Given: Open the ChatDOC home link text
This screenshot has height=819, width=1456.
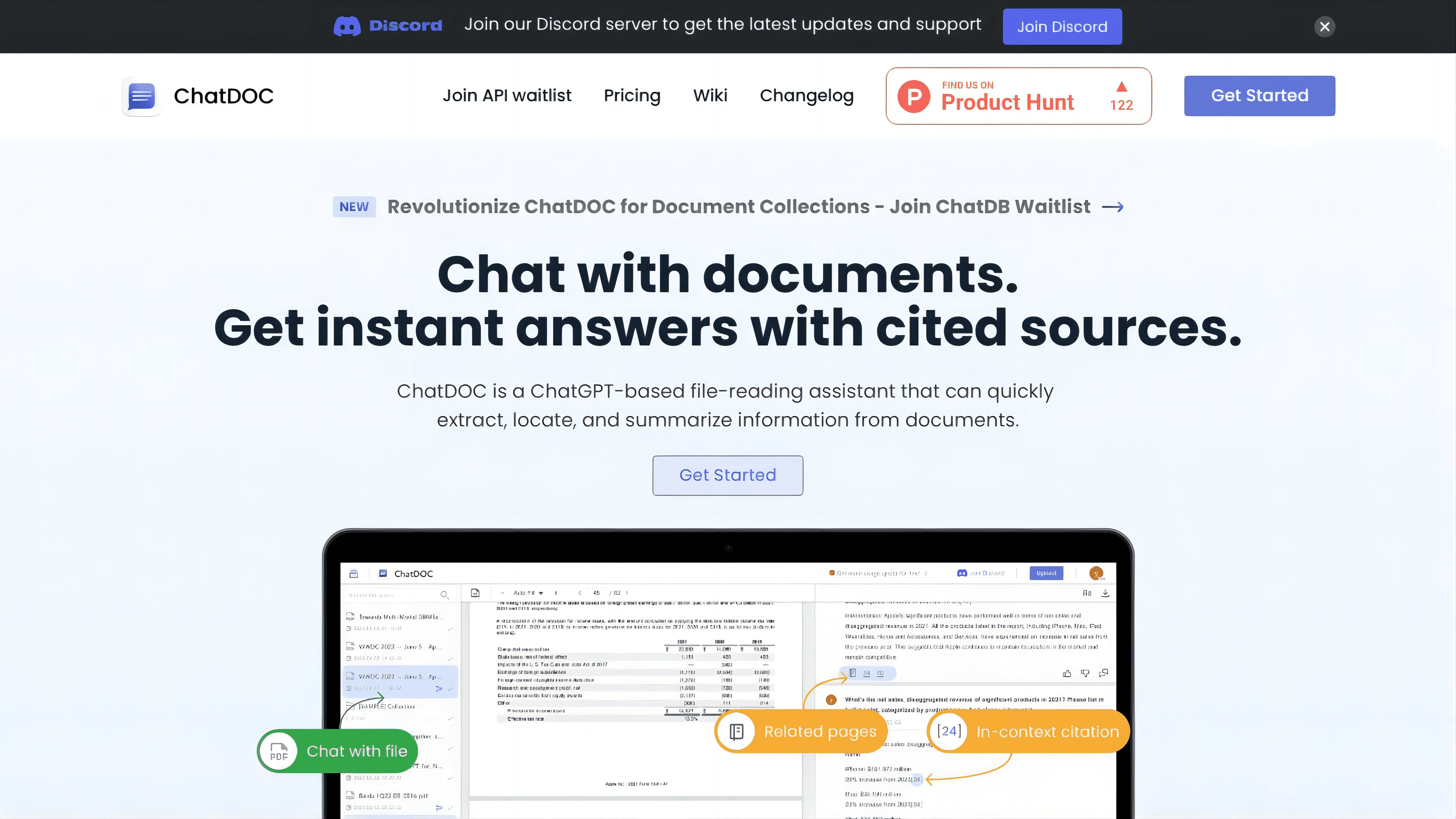Looking at the screenshot, I should (x=223, y=96).
